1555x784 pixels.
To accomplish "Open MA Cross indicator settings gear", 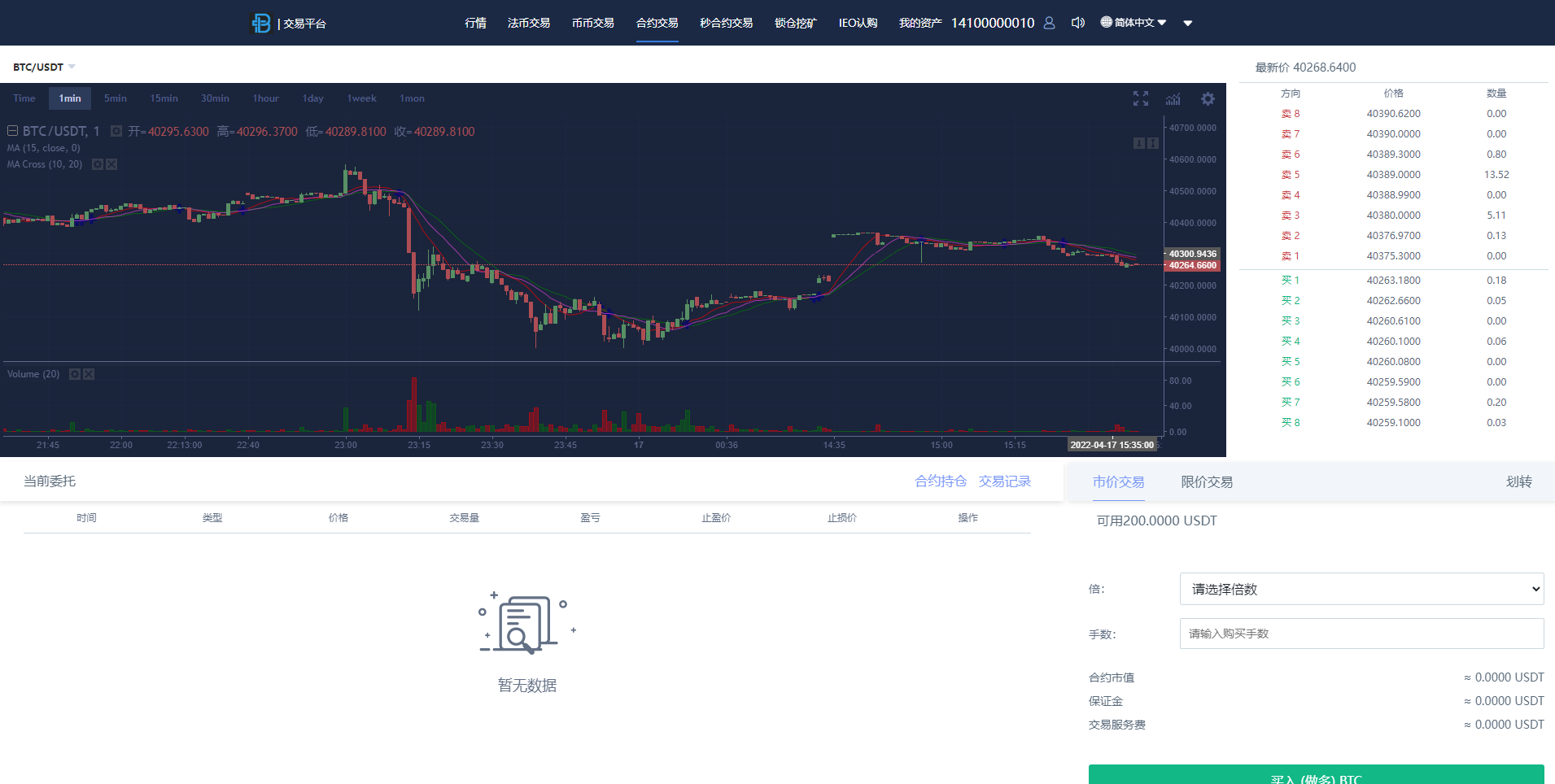I will tap(98, 165).
